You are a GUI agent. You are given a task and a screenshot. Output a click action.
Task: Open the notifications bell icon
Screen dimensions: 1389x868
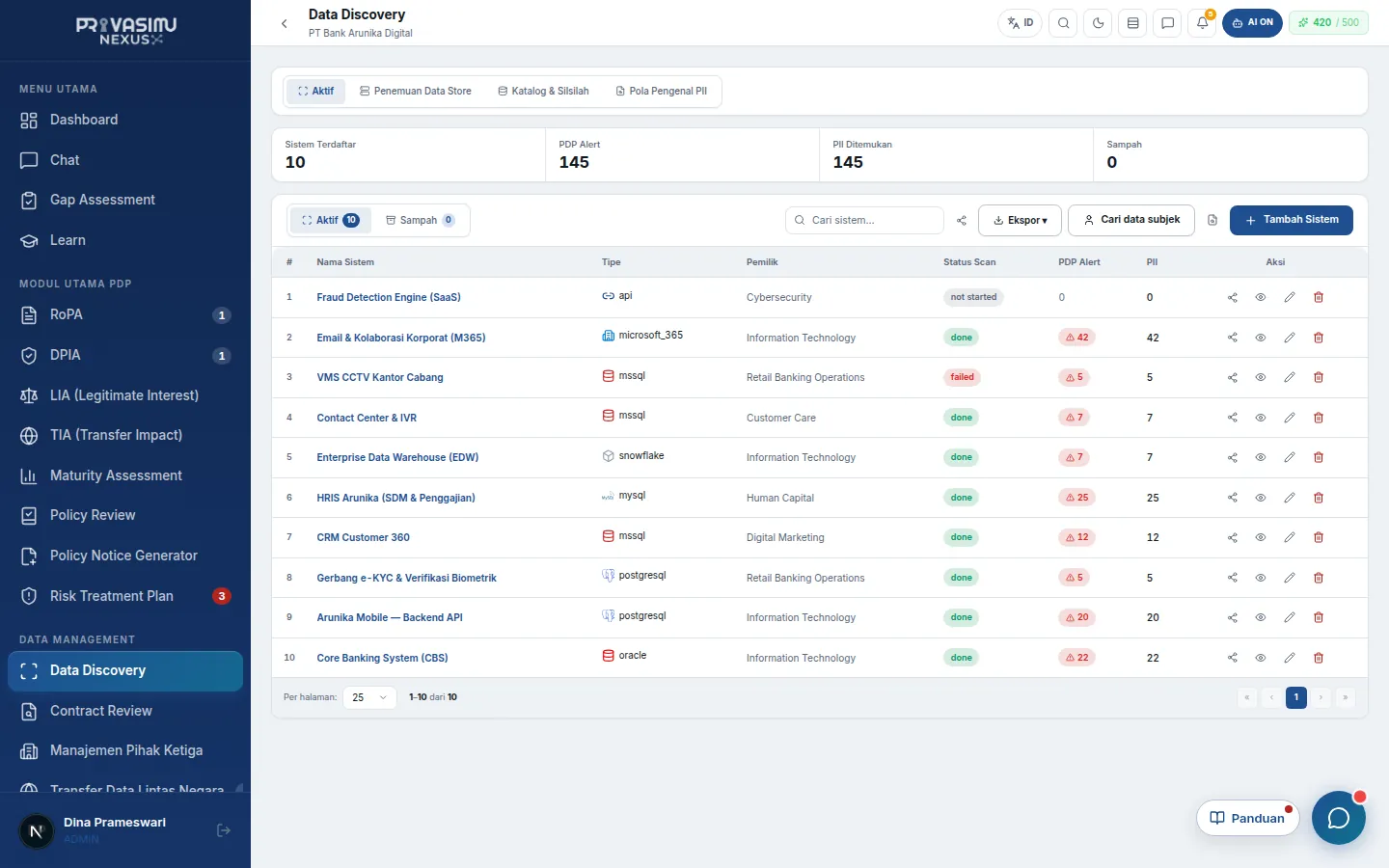[x=1202, y=23]
